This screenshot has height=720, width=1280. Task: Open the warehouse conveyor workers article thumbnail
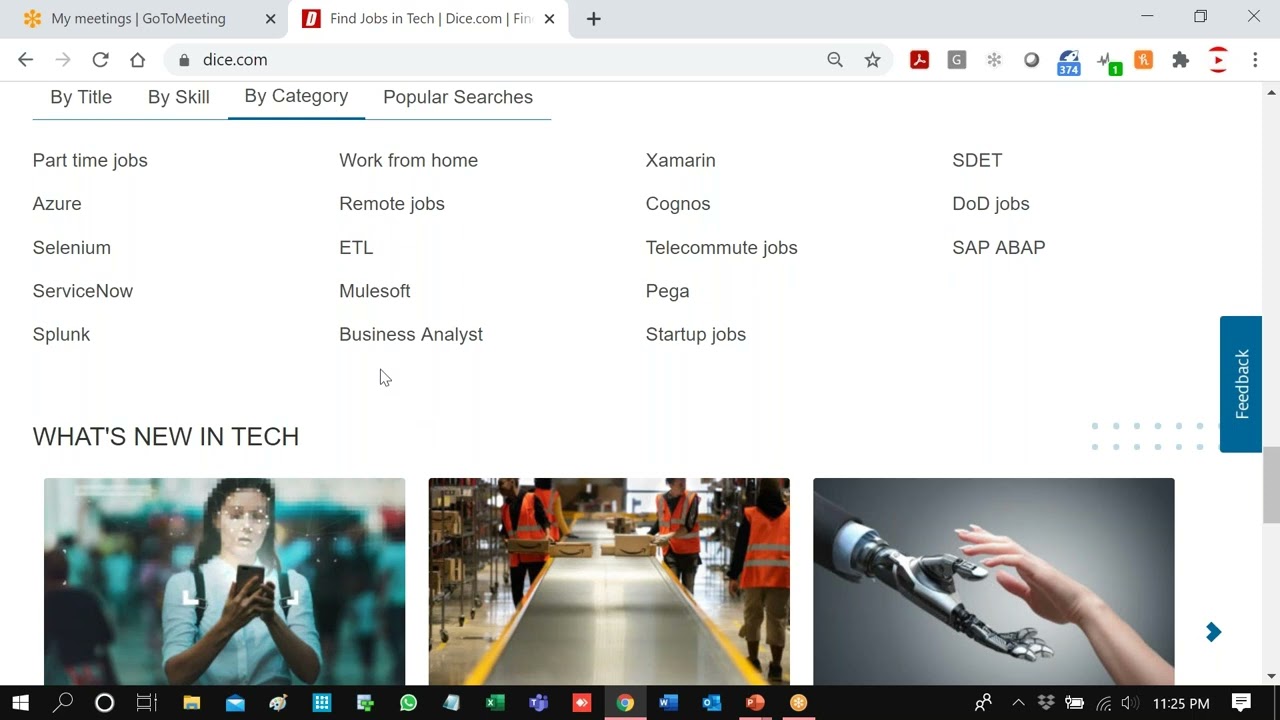[609, 581]
